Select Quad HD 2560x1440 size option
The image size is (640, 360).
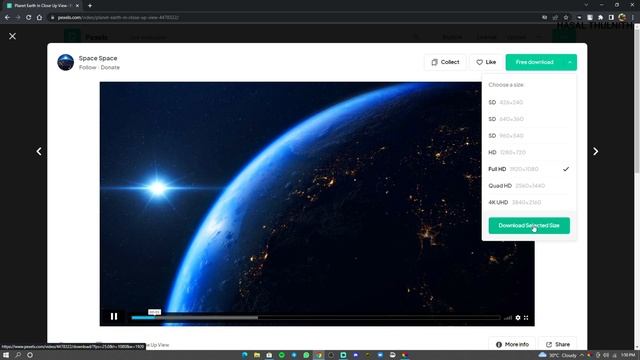(x=529, y=186)
